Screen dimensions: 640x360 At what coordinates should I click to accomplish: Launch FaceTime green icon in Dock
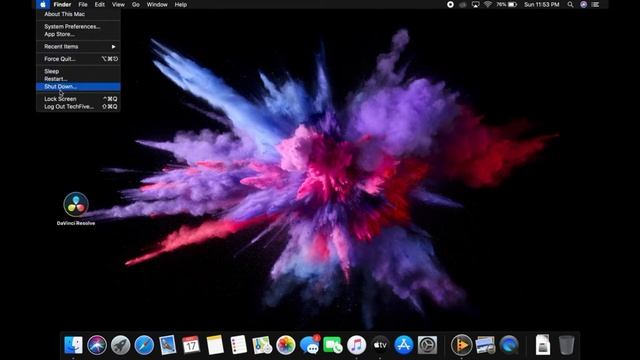[x=333, y=345]
